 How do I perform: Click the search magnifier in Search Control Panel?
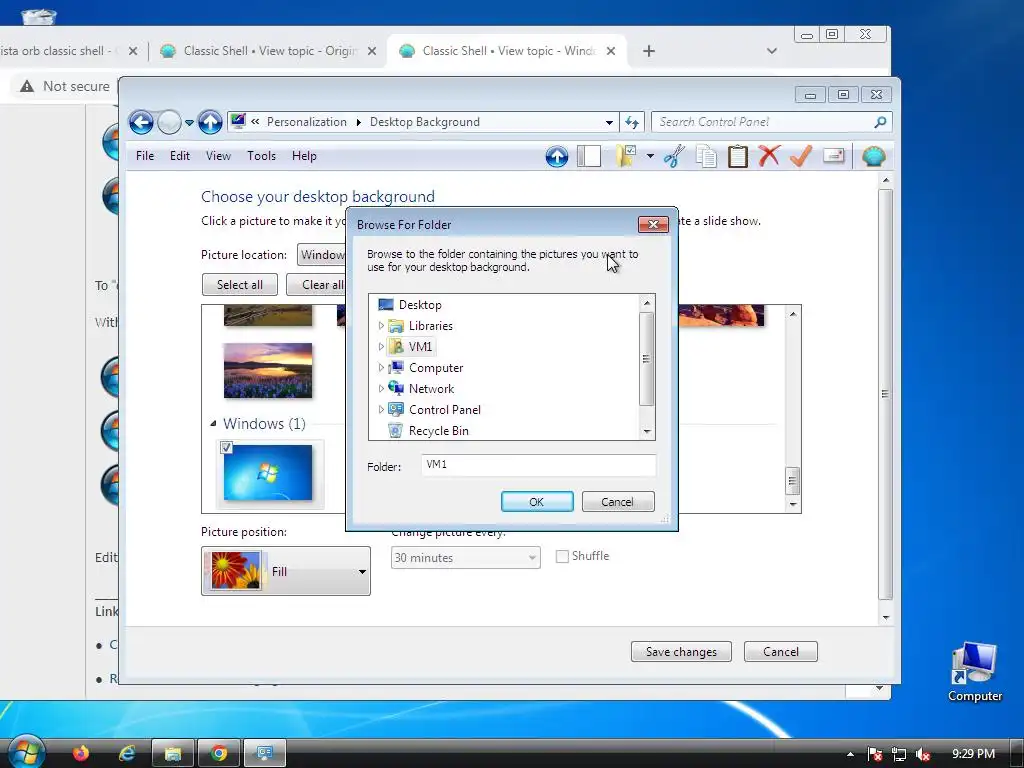(880, 122)
